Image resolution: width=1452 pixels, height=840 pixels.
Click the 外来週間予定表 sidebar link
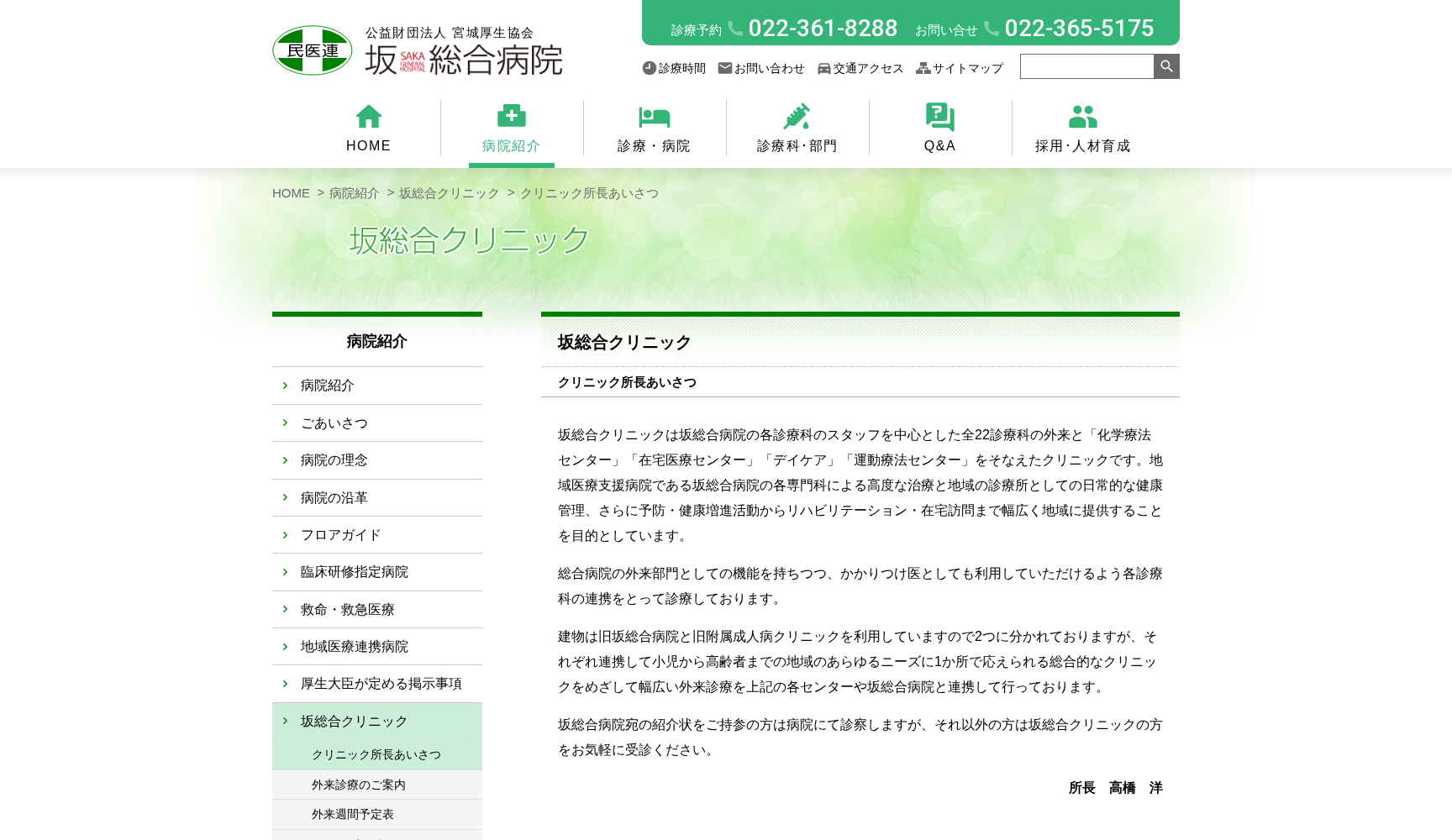point(353,814)
